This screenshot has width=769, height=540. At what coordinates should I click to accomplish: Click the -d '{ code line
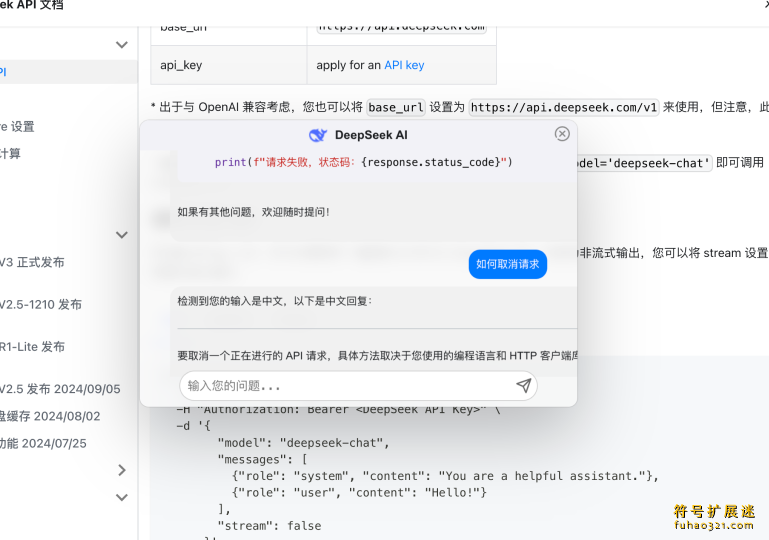(x=193, y=426)
